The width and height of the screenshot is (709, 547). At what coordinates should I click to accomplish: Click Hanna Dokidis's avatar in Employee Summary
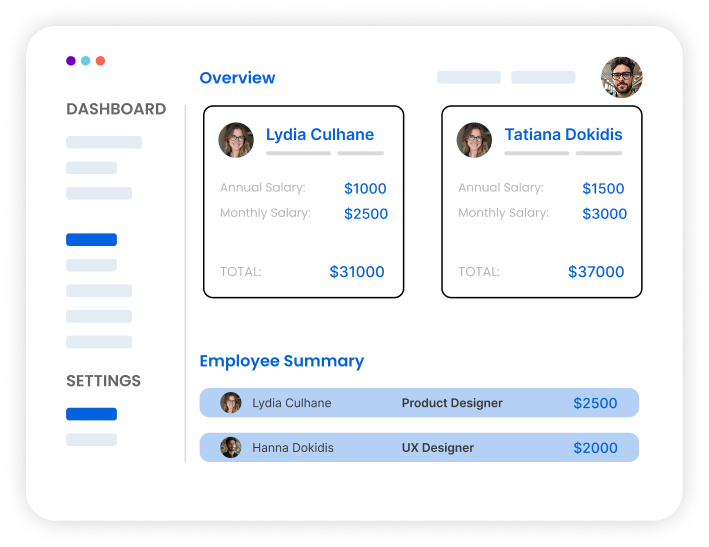[x=231, y=447]
